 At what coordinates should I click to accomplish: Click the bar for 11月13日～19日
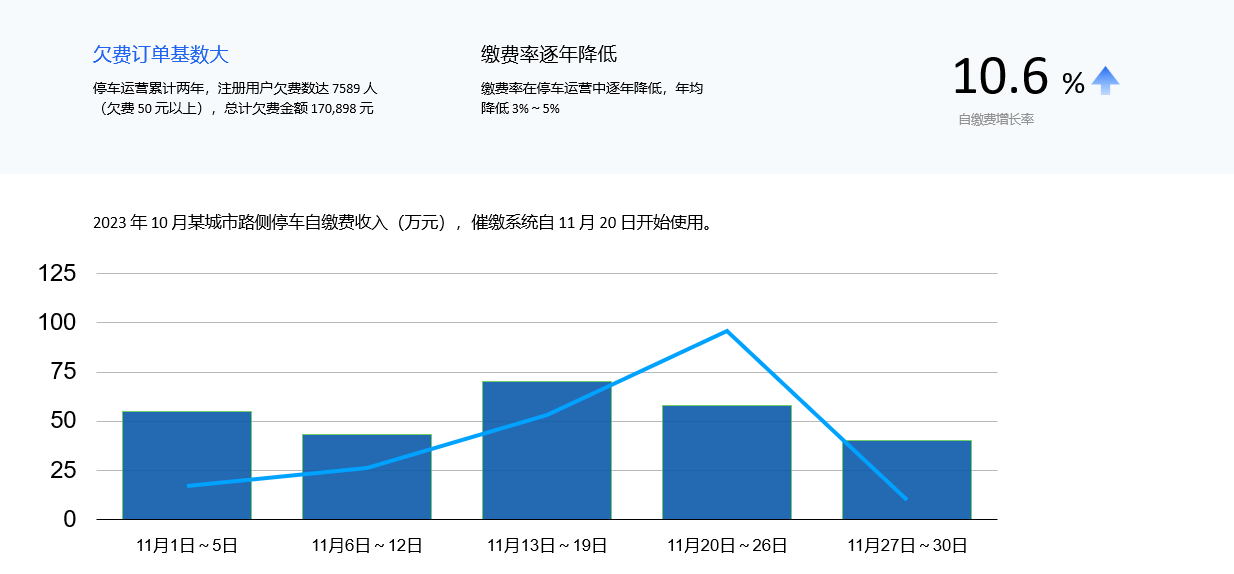pyautogui.click(x=547, y=450)
